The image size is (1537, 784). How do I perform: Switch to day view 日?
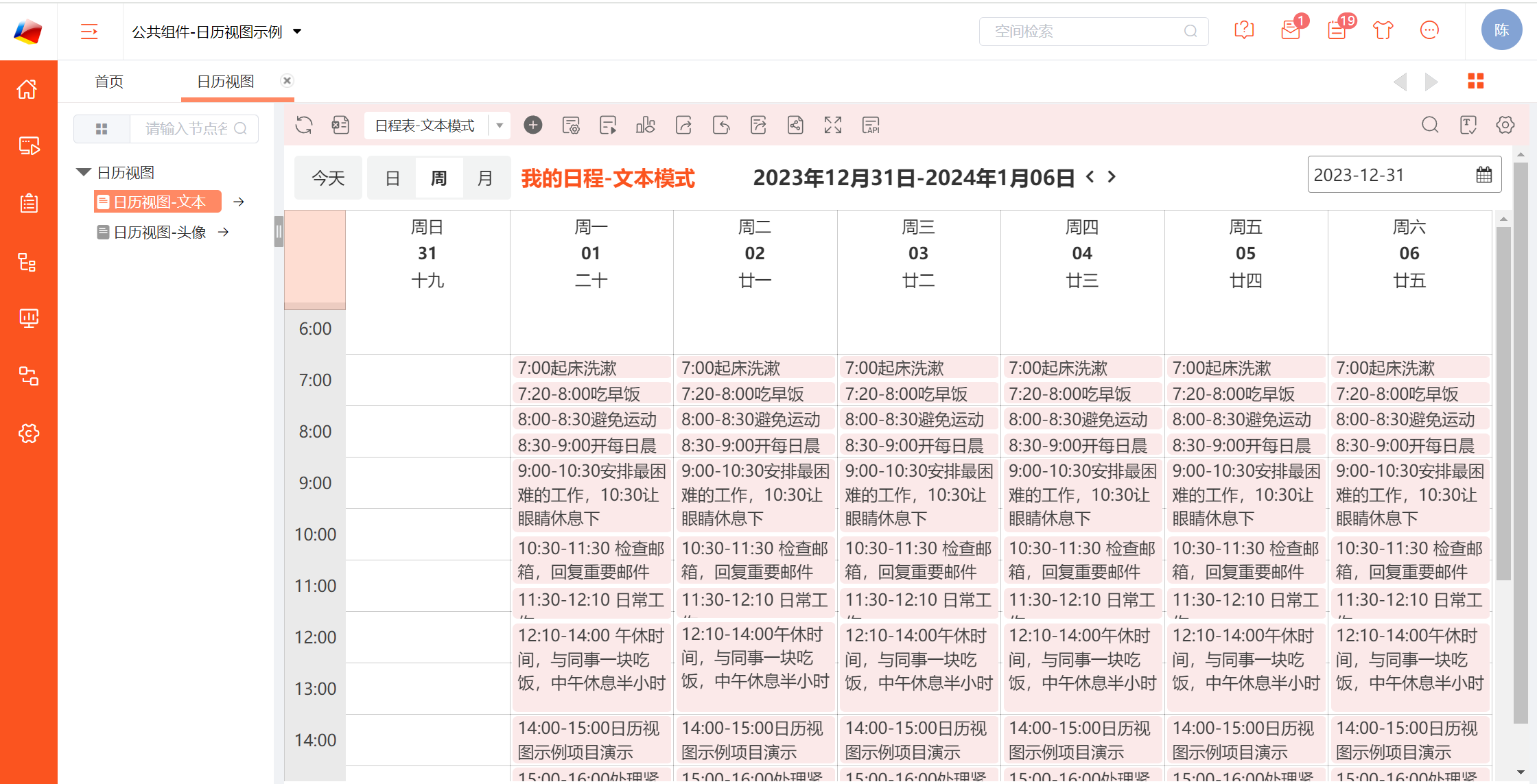[392, 178]
